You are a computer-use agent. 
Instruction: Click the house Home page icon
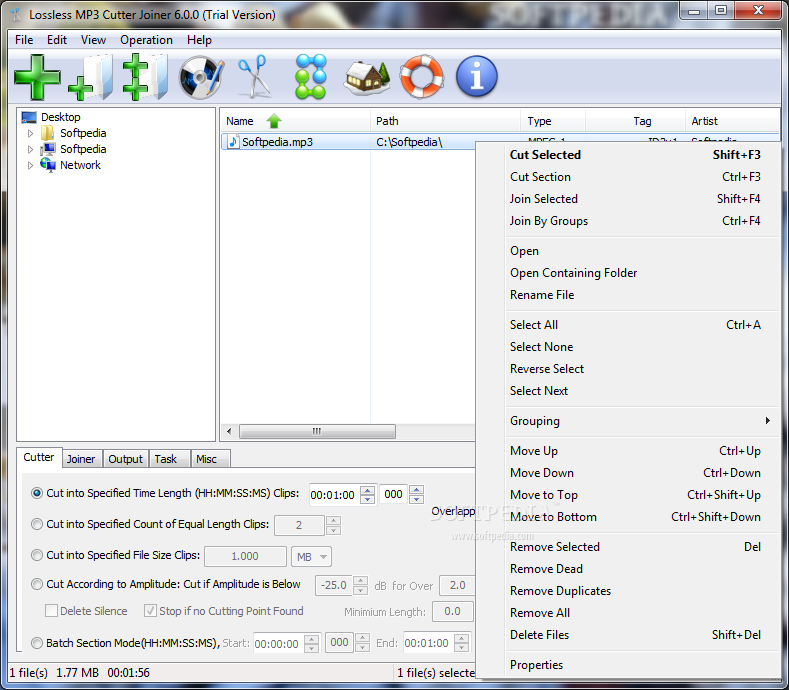point(367,78)
